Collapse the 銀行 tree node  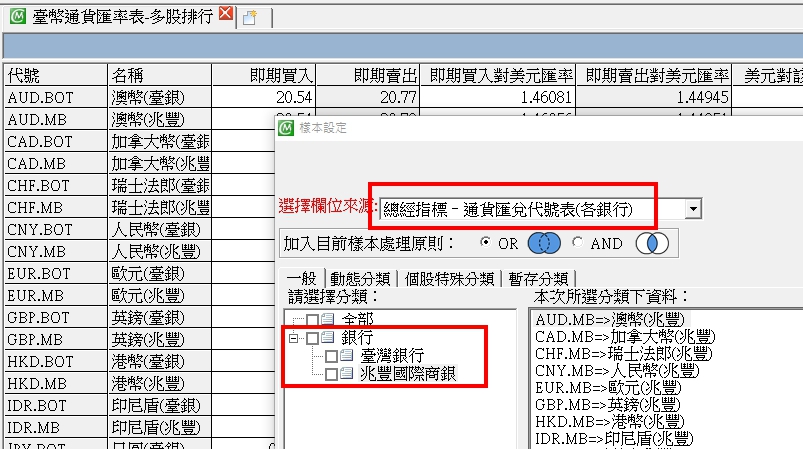click(x=293, y=338)
